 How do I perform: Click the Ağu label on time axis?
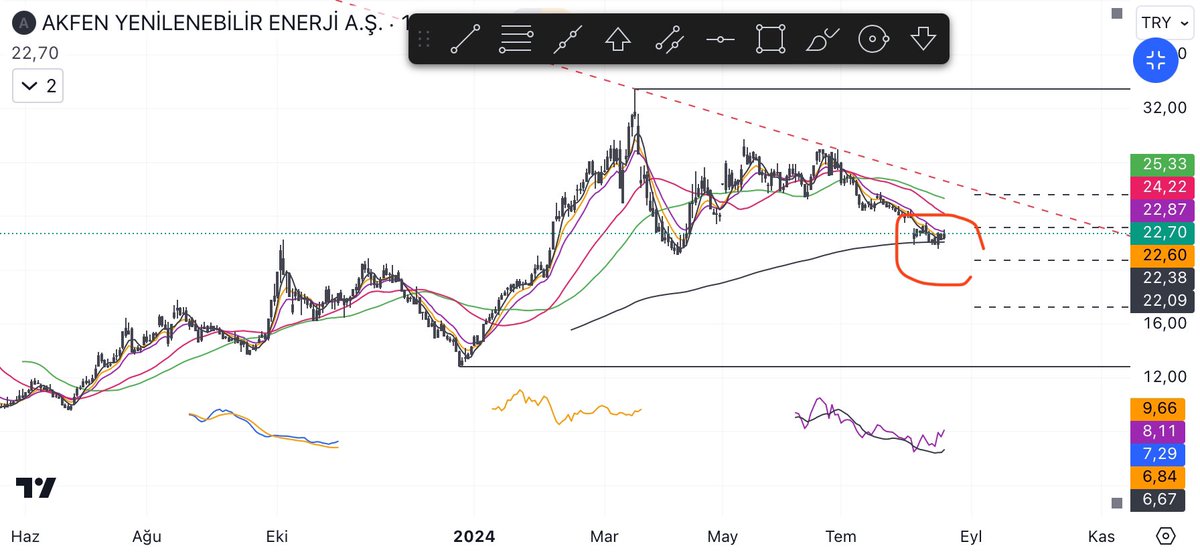(146, 537)
